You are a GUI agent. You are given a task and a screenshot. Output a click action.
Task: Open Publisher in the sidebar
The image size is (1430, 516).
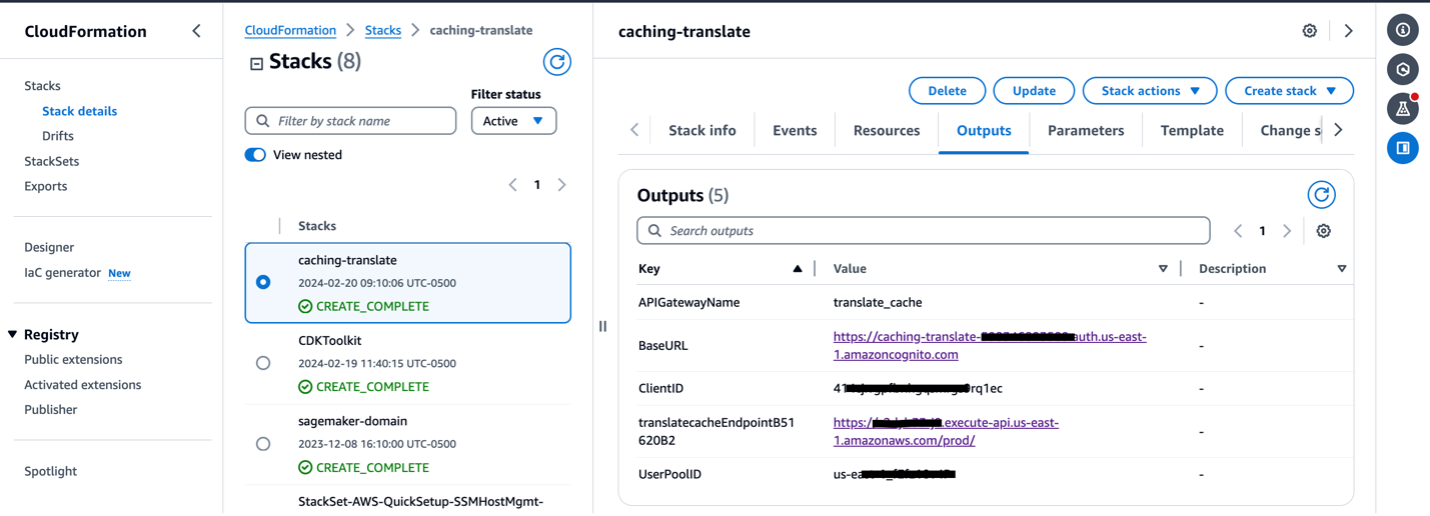coord(50,410)
